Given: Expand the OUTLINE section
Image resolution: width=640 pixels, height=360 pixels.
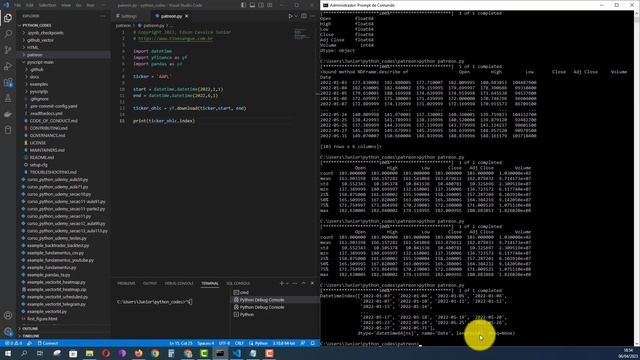Looking at the screenshot, I should coord(30,329).
